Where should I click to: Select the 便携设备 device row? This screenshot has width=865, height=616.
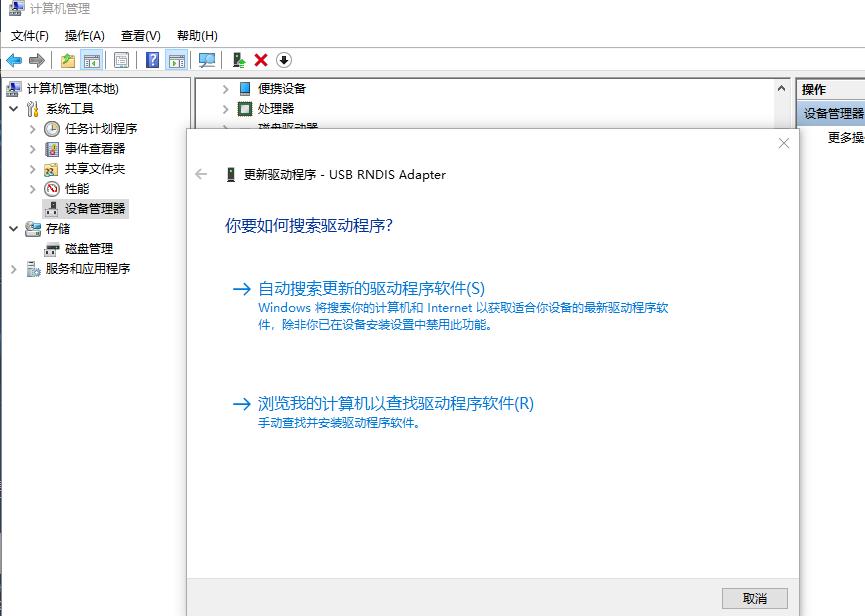(281, 89)
